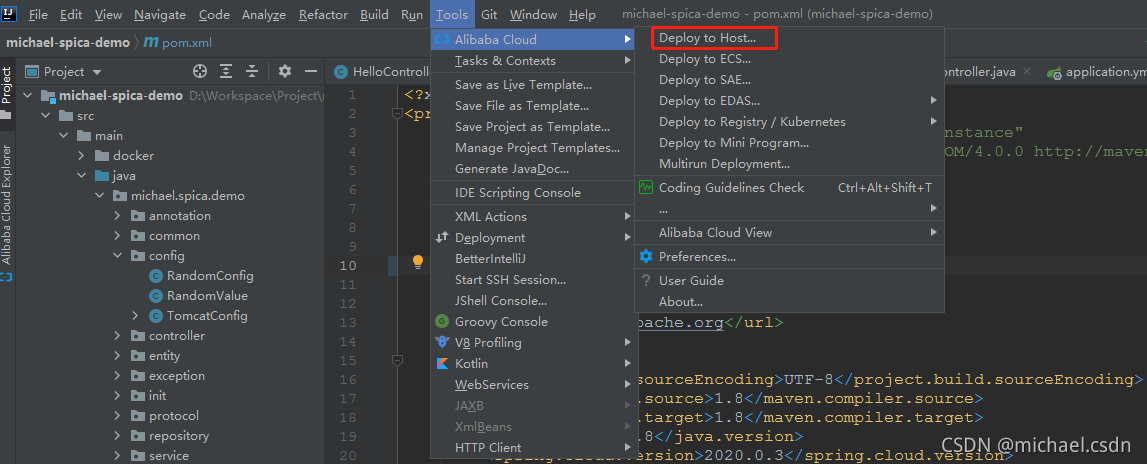The image size is (1147, 464).
Task: Click line number 10 in the gutter
Action: tap(348, 265)
